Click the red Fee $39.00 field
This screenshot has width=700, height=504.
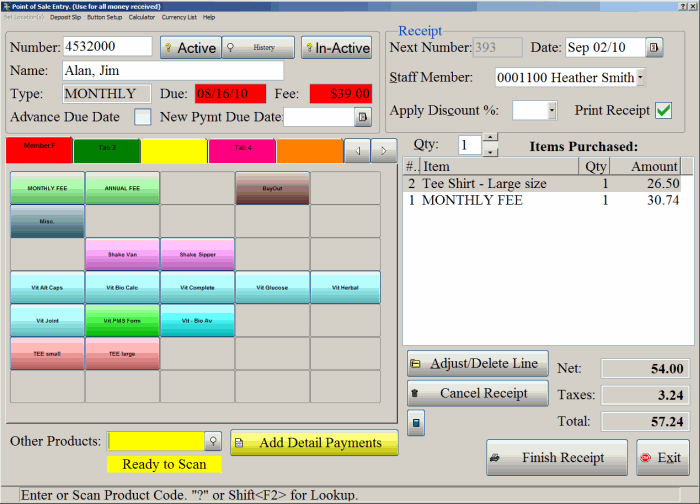tap(341, 94)
